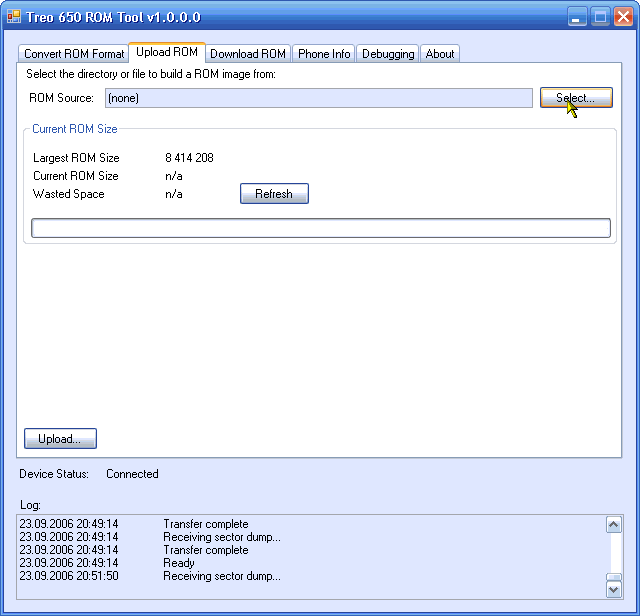
Task: Click the log scrollbar thumb
Action: (613, 577)
